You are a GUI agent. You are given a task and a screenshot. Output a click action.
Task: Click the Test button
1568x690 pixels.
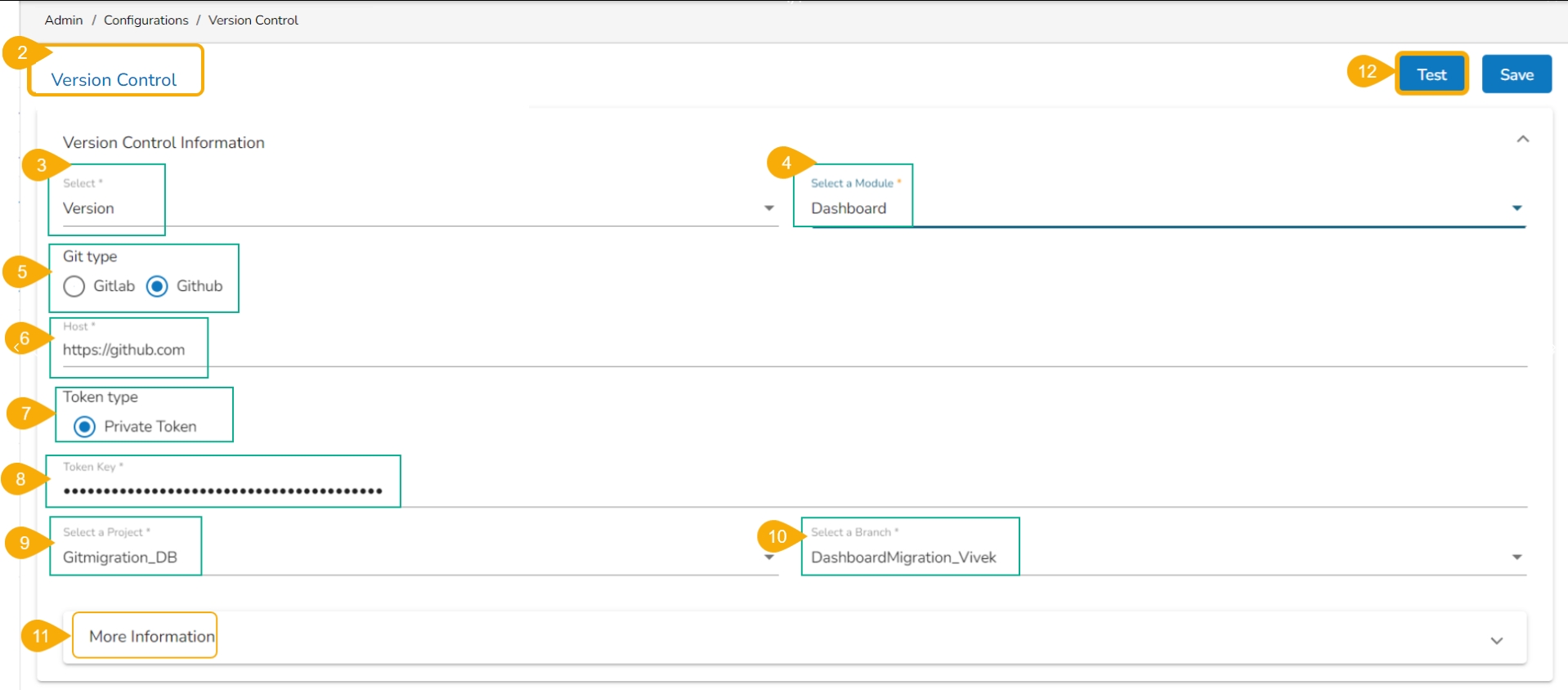tap(1431, 74)
